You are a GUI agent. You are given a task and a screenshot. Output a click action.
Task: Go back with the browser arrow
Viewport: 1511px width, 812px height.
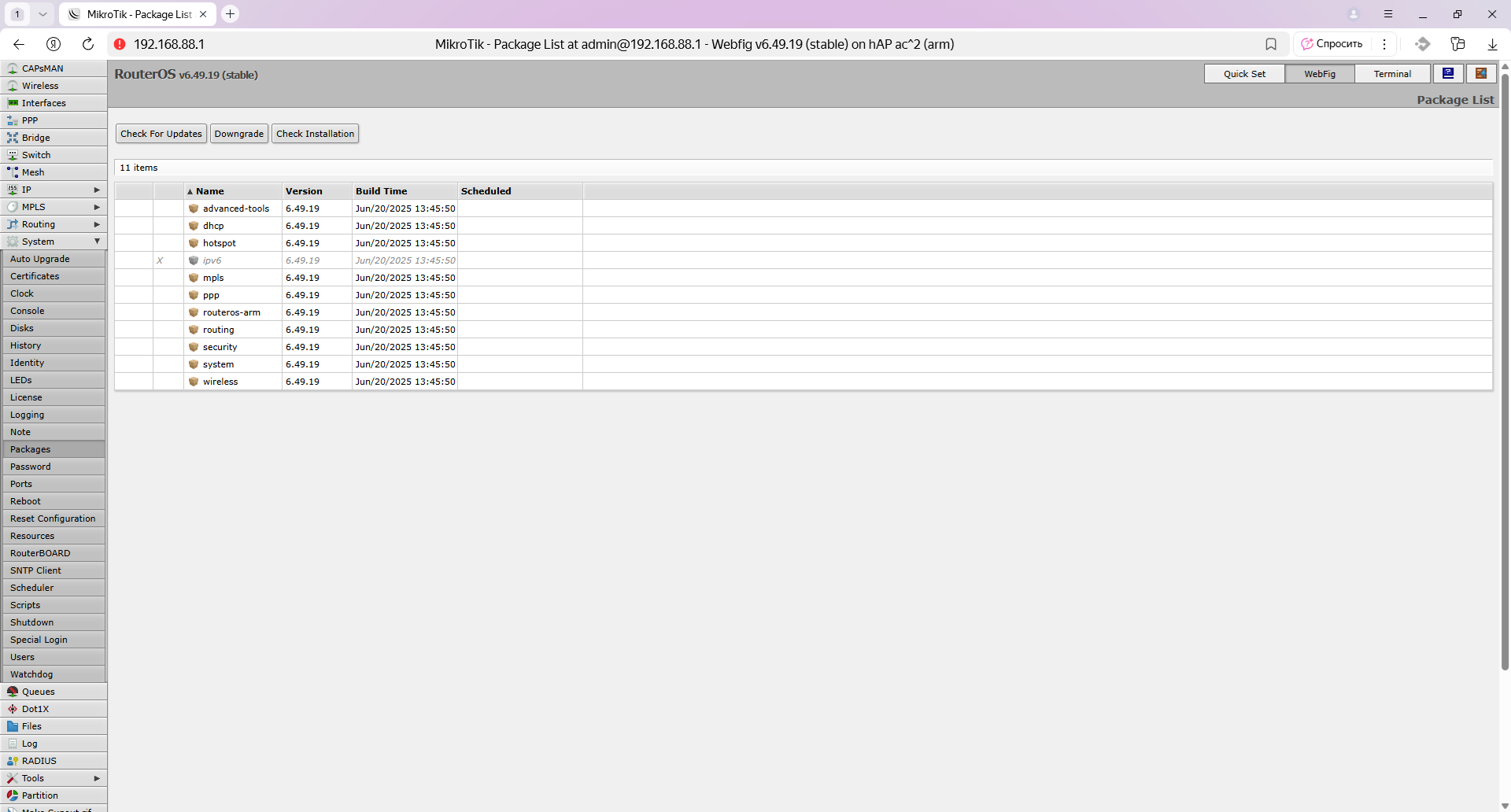[x=19, y=44]
